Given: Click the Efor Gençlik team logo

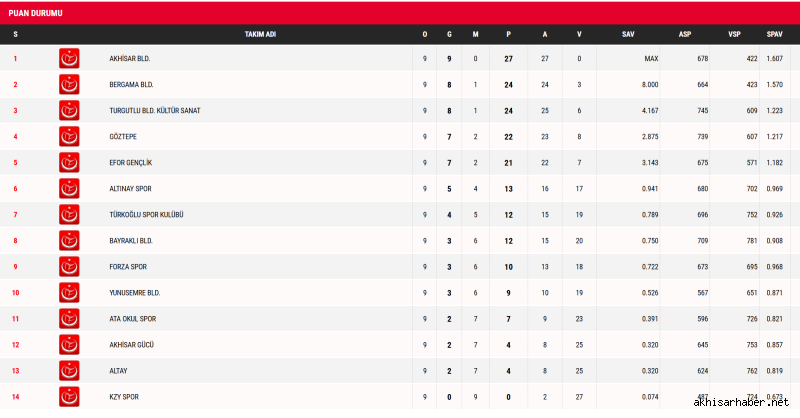Looking at the screenshot, I should coord(69,162).
